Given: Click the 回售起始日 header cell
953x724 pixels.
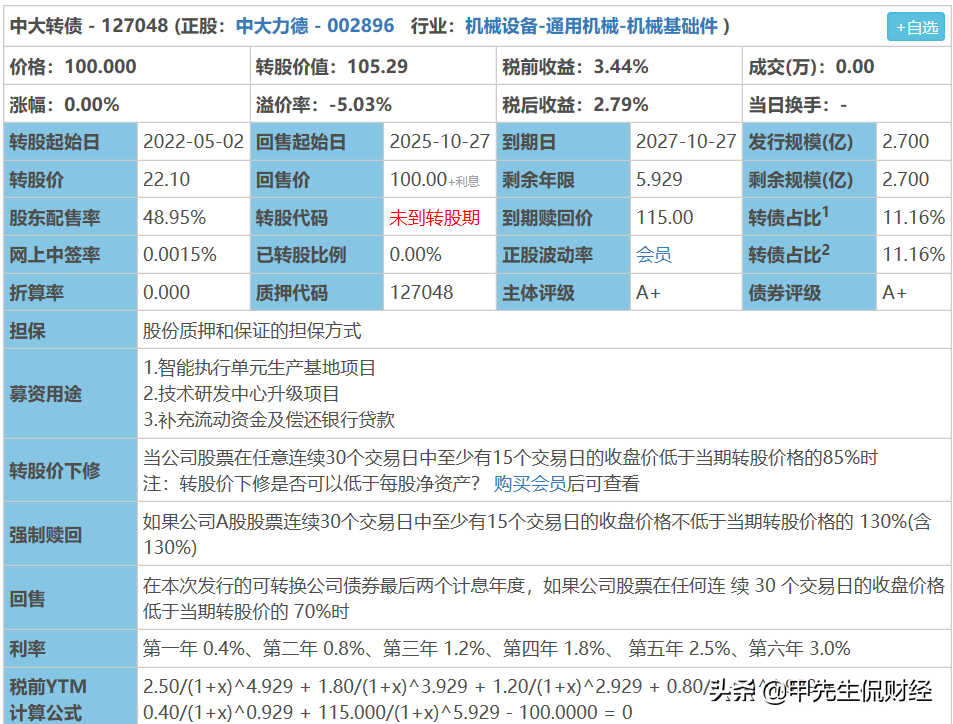Looking at the screenshot, I should [x=317, y=142].
